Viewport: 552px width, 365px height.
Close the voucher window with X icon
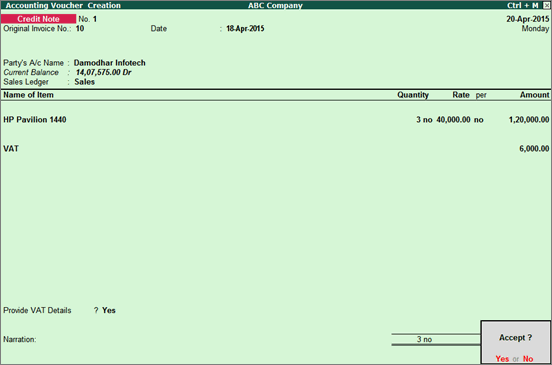pos(546,5)
